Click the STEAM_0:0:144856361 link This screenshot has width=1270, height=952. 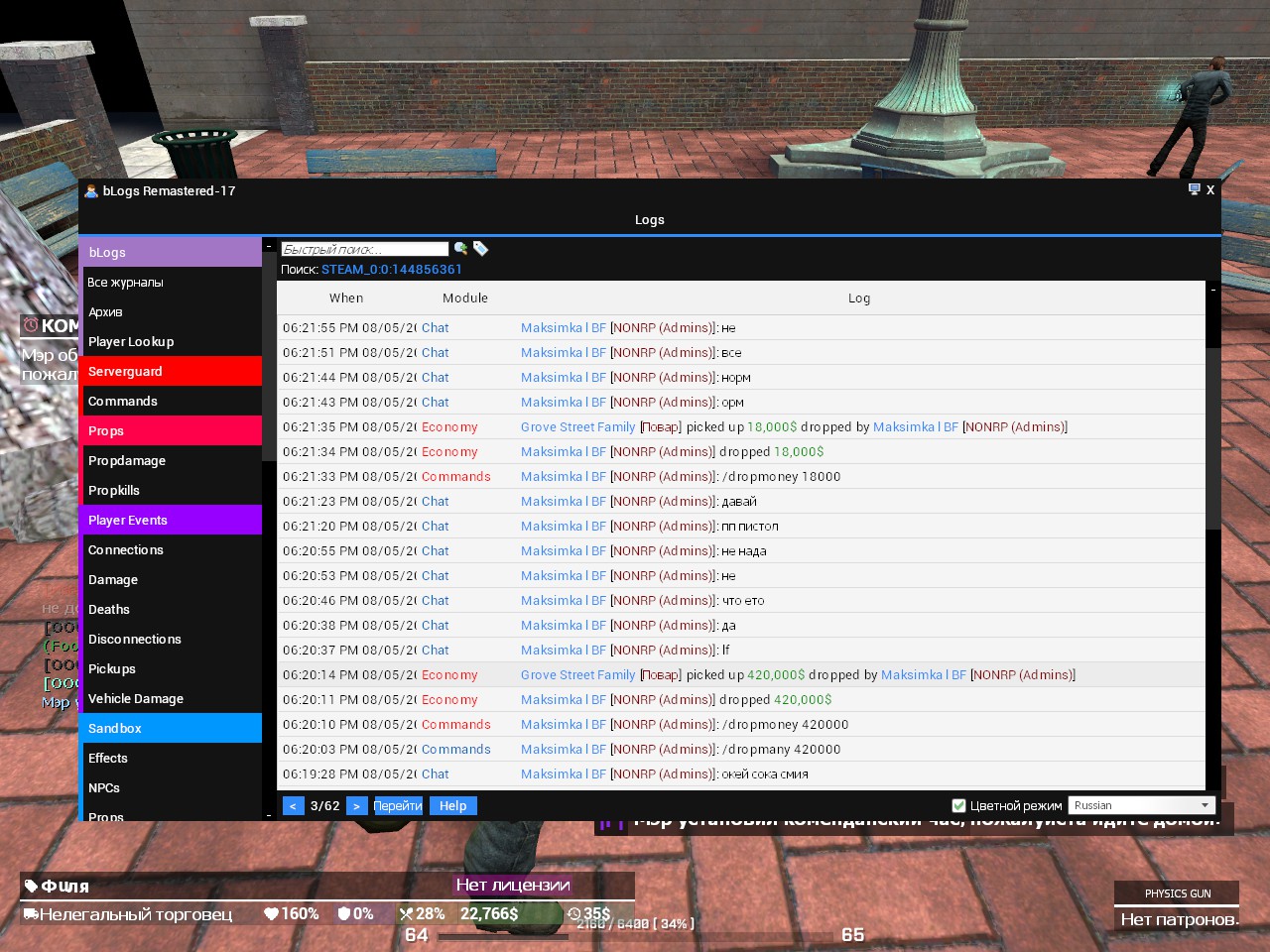[x=392, y=269]
